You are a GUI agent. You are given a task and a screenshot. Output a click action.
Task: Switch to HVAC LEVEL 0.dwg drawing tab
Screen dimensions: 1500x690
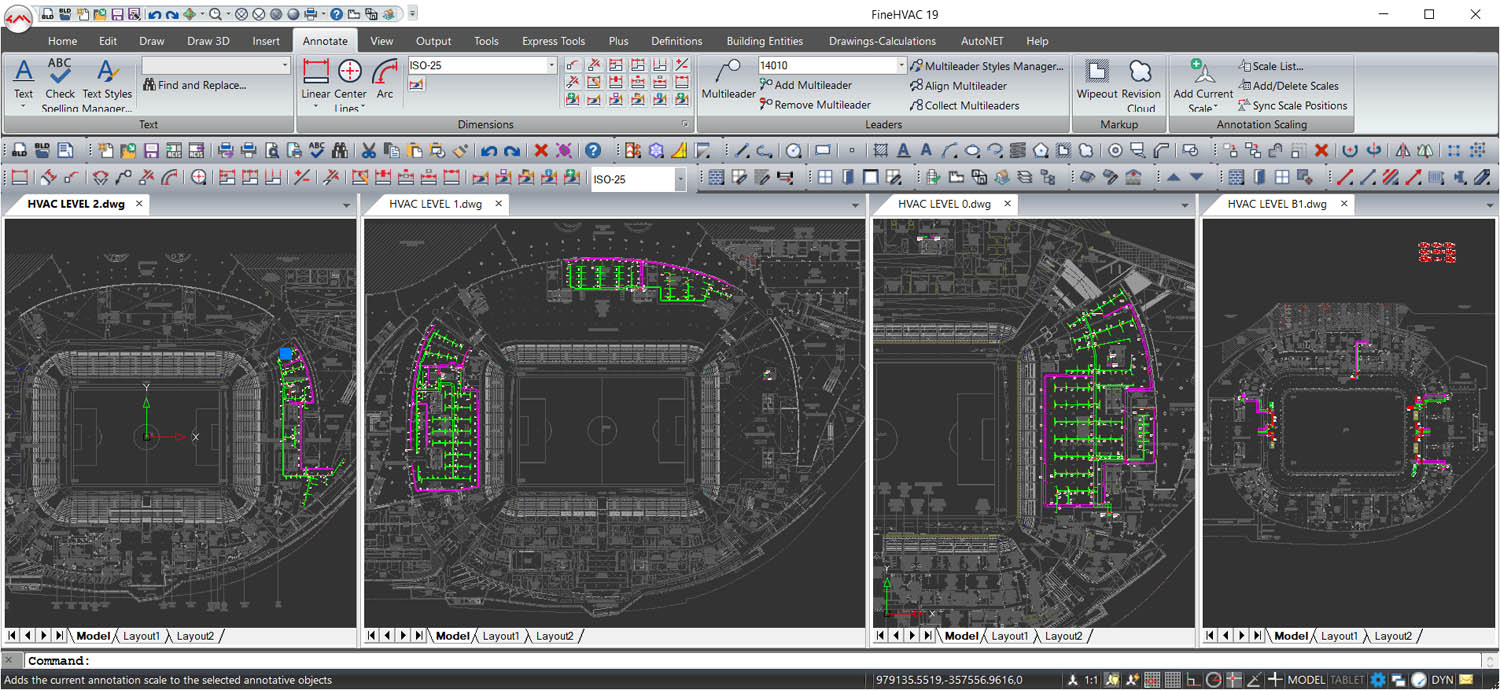click(x=943, y=204)
